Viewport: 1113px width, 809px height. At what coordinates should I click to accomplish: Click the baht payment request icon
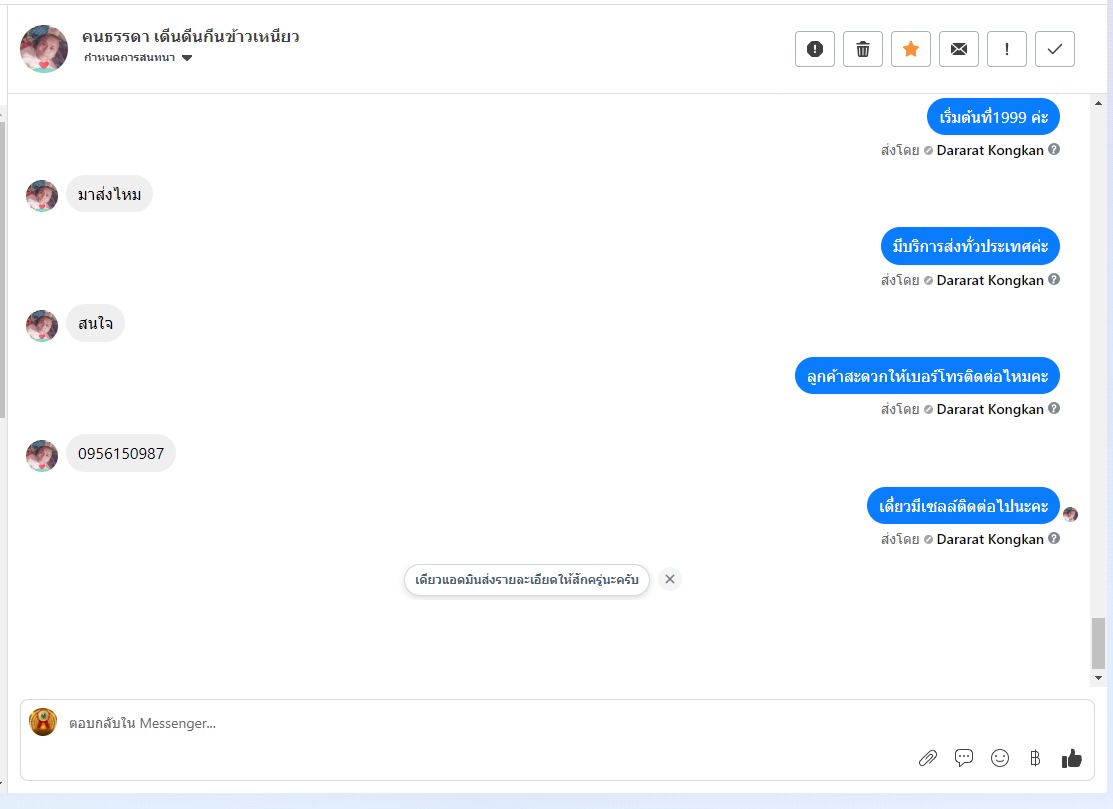coord(1035,758)
